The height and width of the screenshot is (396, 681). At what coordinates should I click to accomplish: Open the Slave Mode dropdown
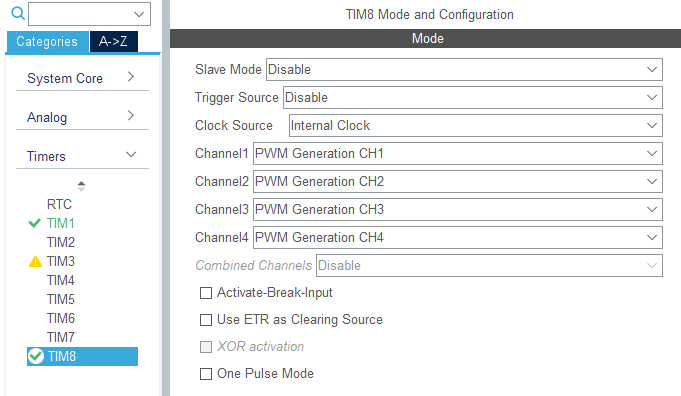pyautogui.click(x=464, y=69)
